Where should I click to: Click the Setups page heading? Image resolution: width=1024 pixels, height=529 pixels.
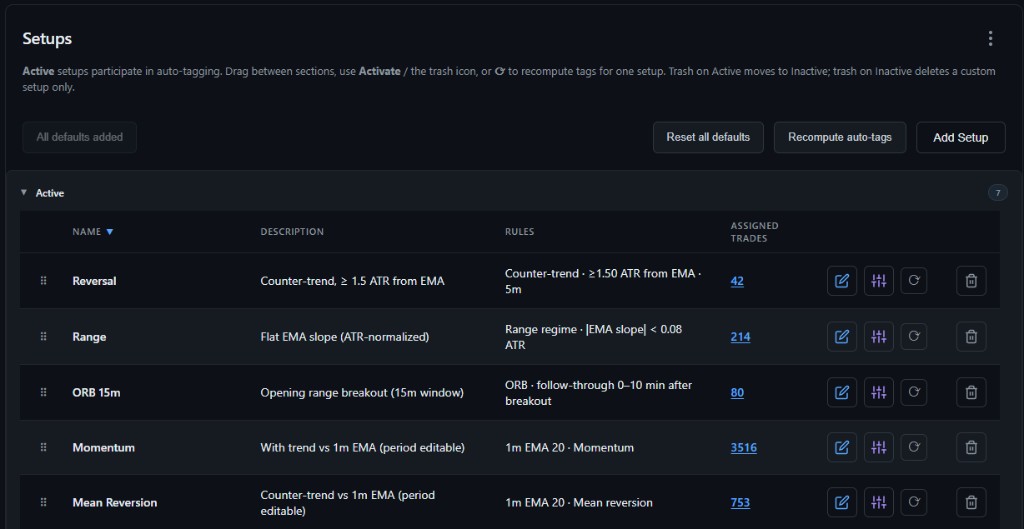pos(47,39)
